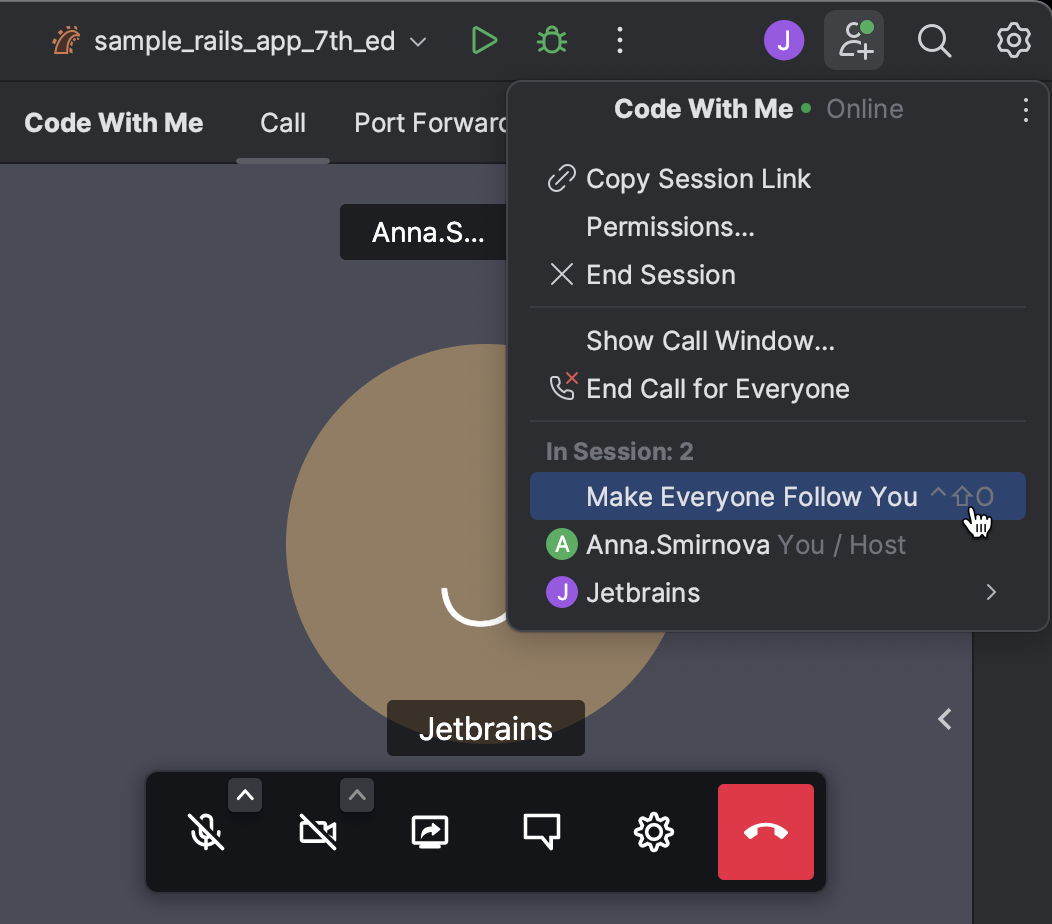Click the purple J participant avatar in toolbar
Screen dimensions: 1052x924
[784, 40]
